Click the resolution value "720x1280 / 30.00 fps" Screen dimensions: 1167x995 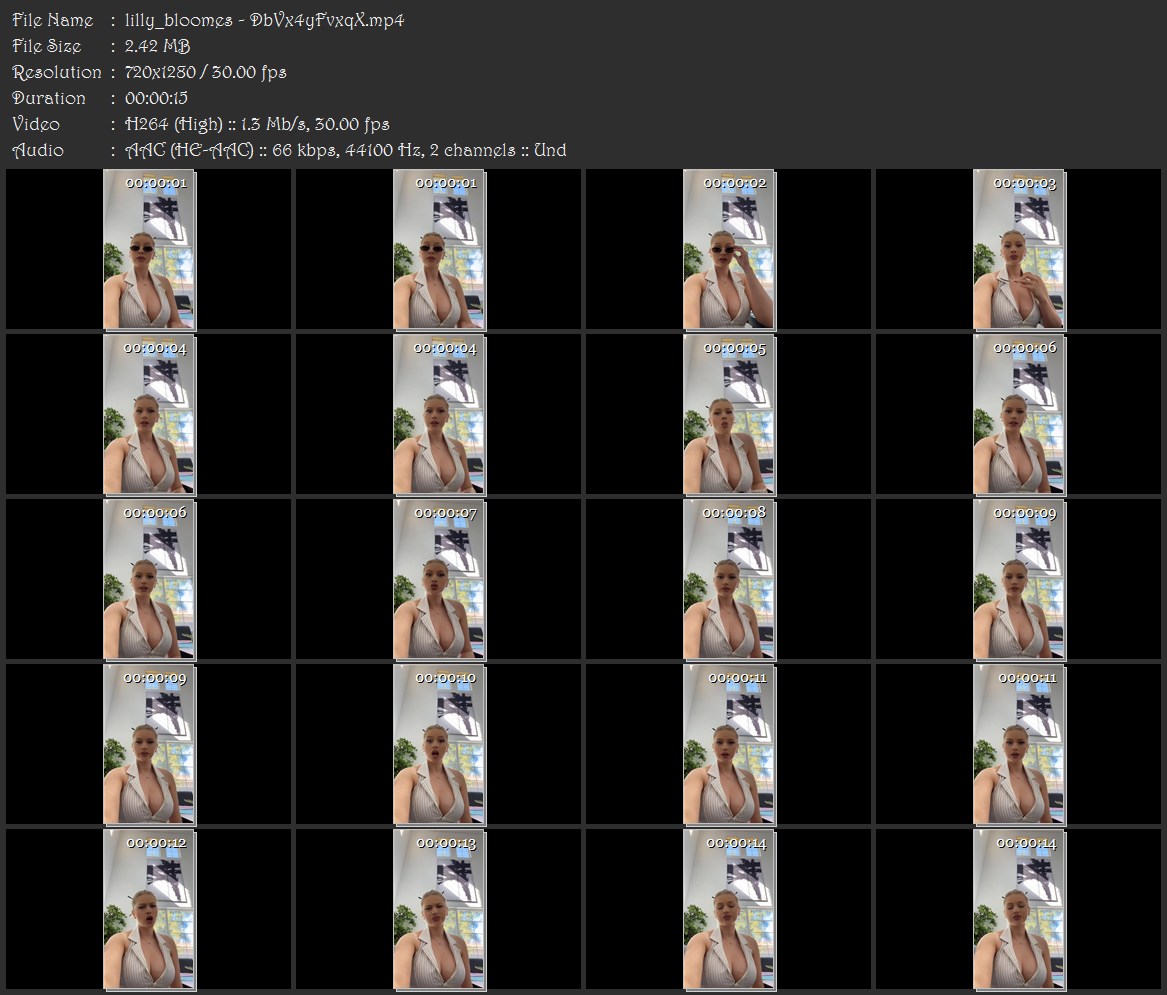(205, 72)
